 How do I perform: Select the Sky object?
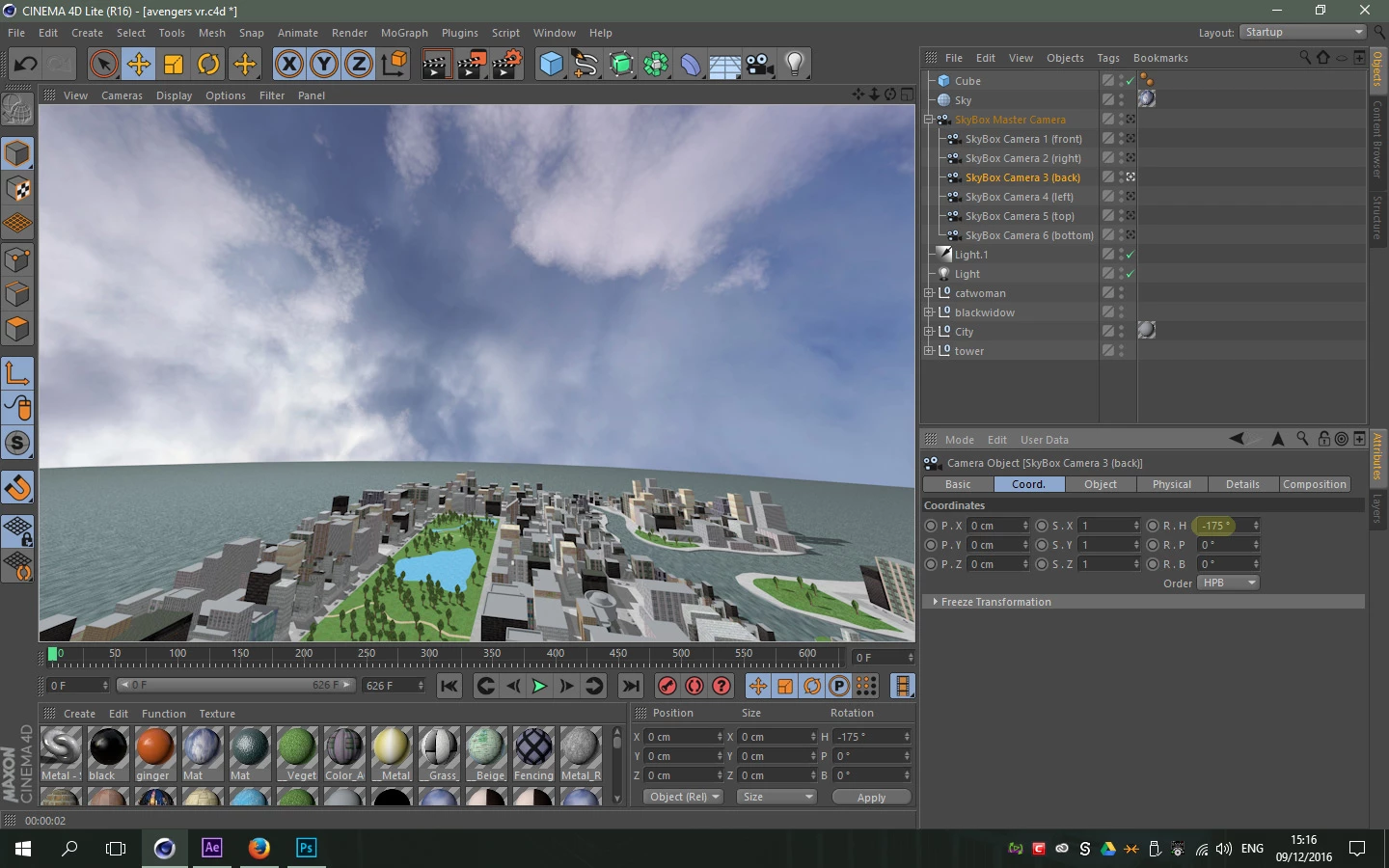[x=963, y=100]
